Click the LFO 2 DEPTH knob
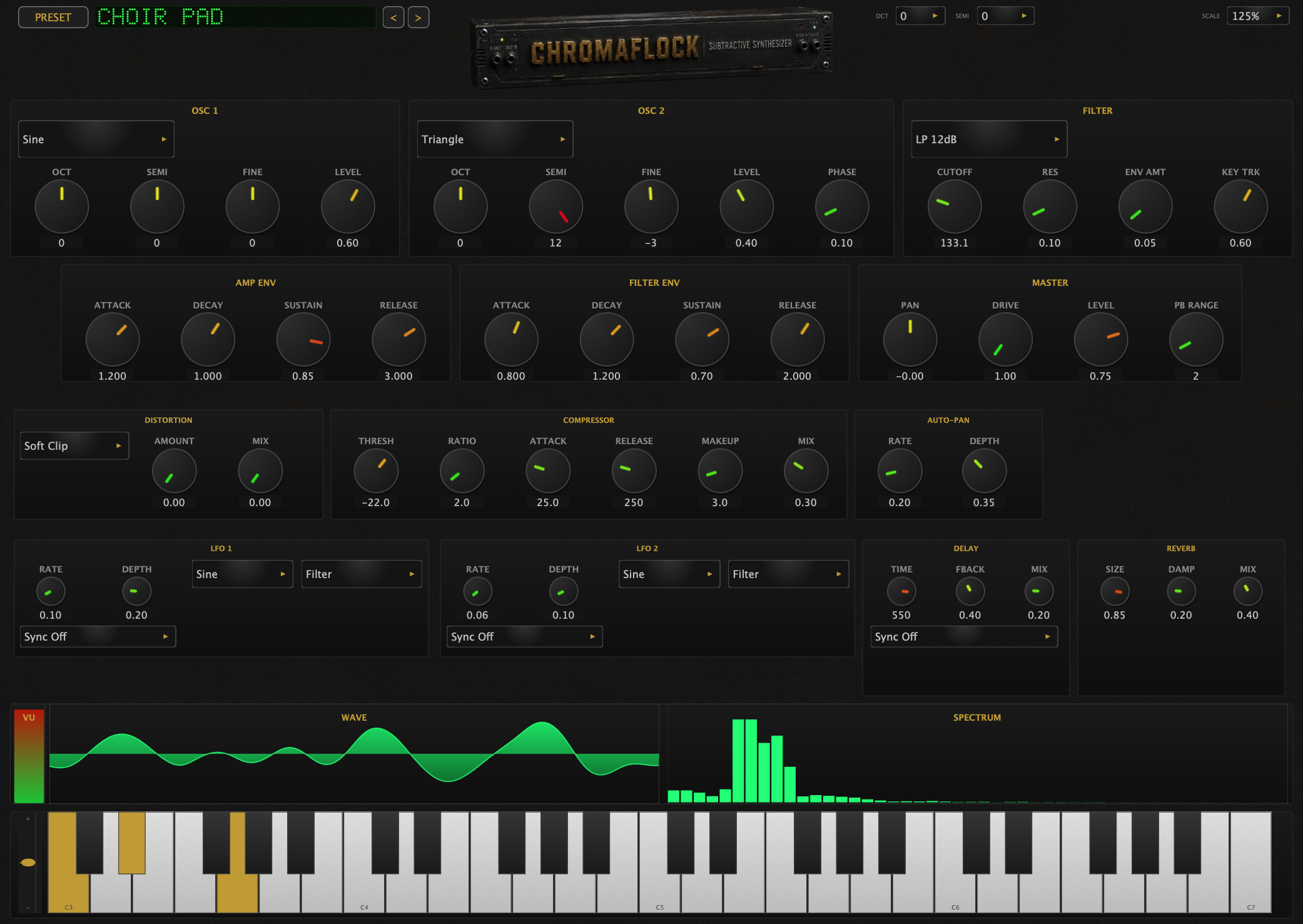 click(x=564, y=591)
